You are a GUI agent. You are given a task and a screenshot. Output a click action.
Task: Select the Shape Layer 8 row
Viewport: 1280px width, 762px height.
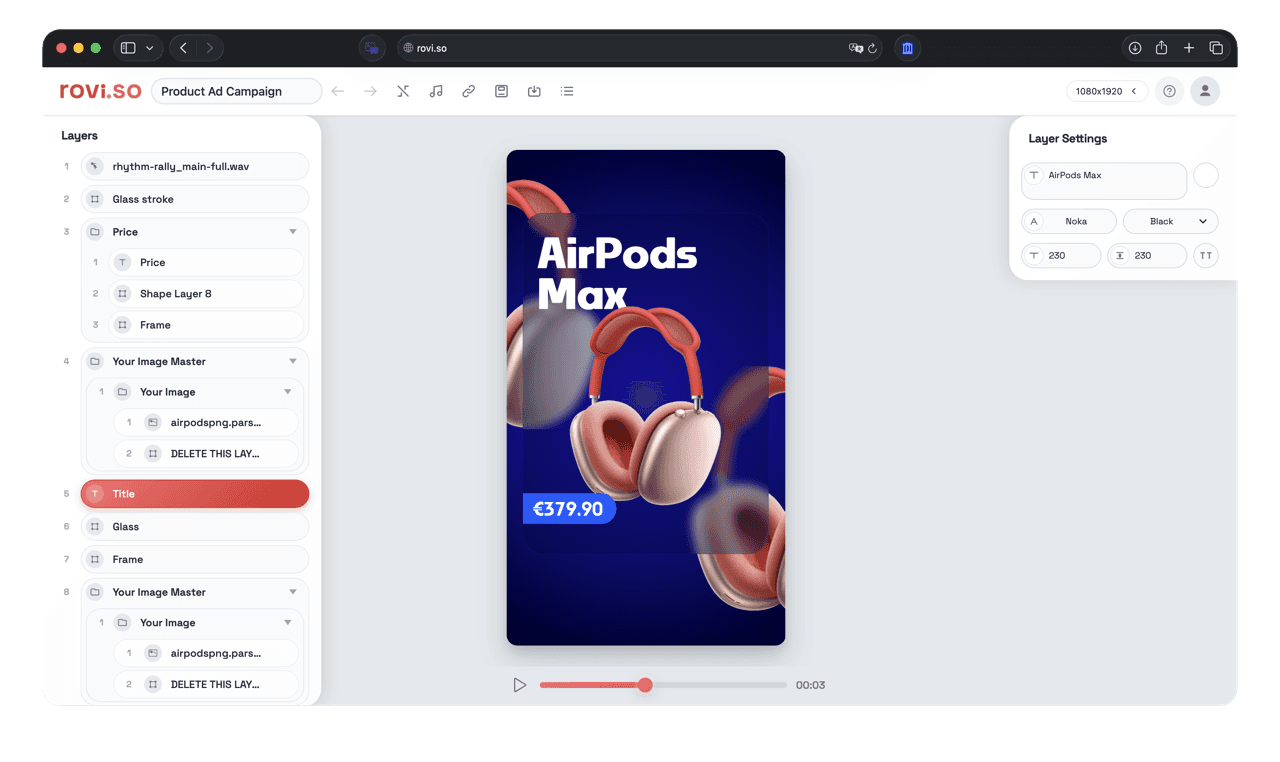[206, 294]
